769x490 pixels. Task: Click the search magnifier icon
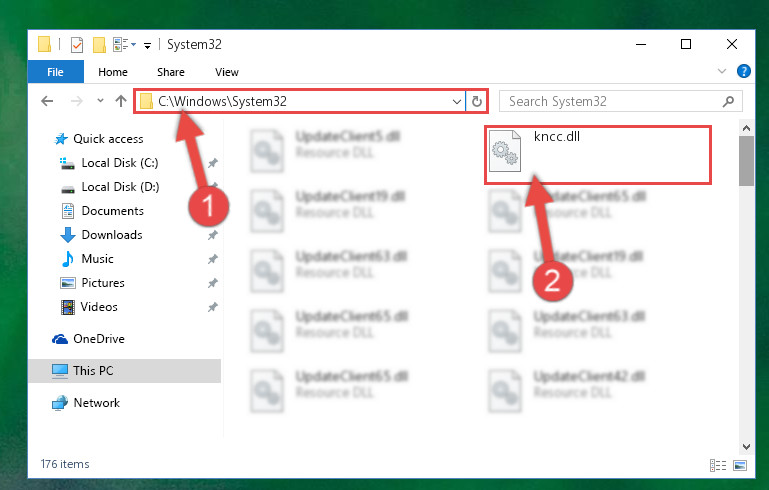(x=728, y=102)
